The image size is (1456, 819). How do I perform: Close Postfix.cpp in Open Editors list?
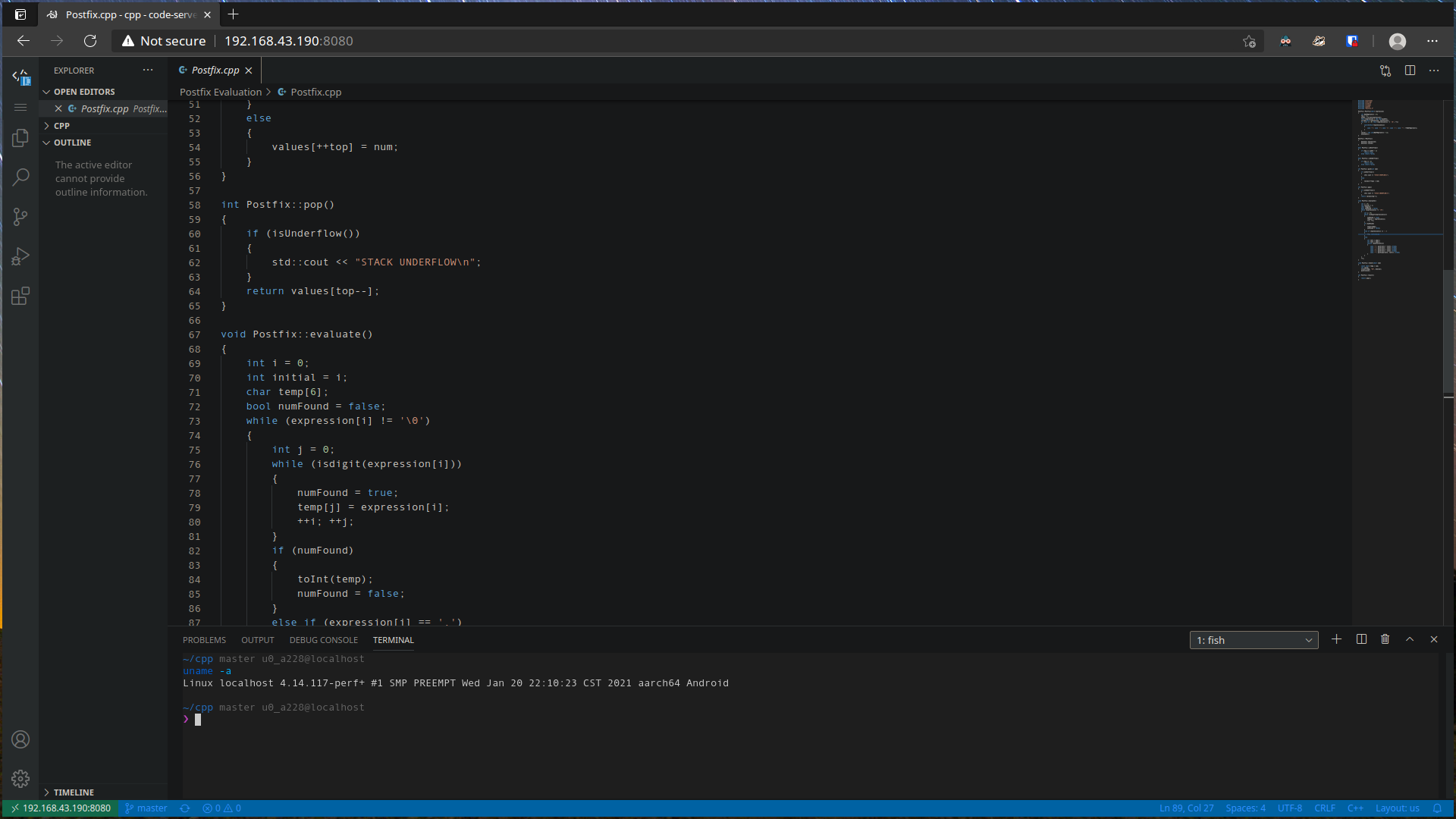(x=58, y=108)
